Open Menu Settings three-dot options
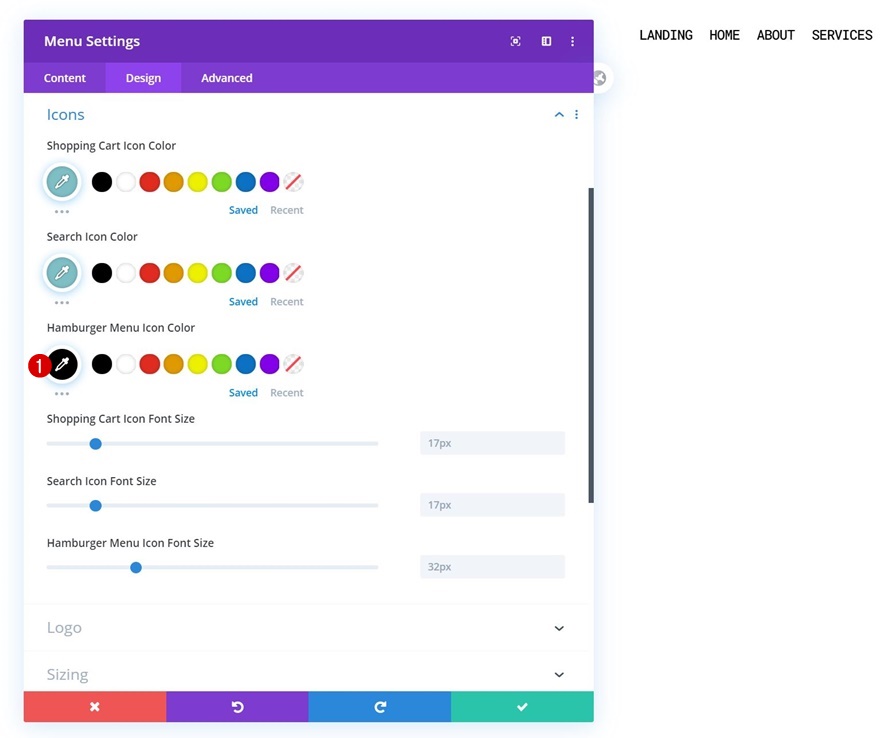This screenshot has width=880, height=738. click(572, 41)
